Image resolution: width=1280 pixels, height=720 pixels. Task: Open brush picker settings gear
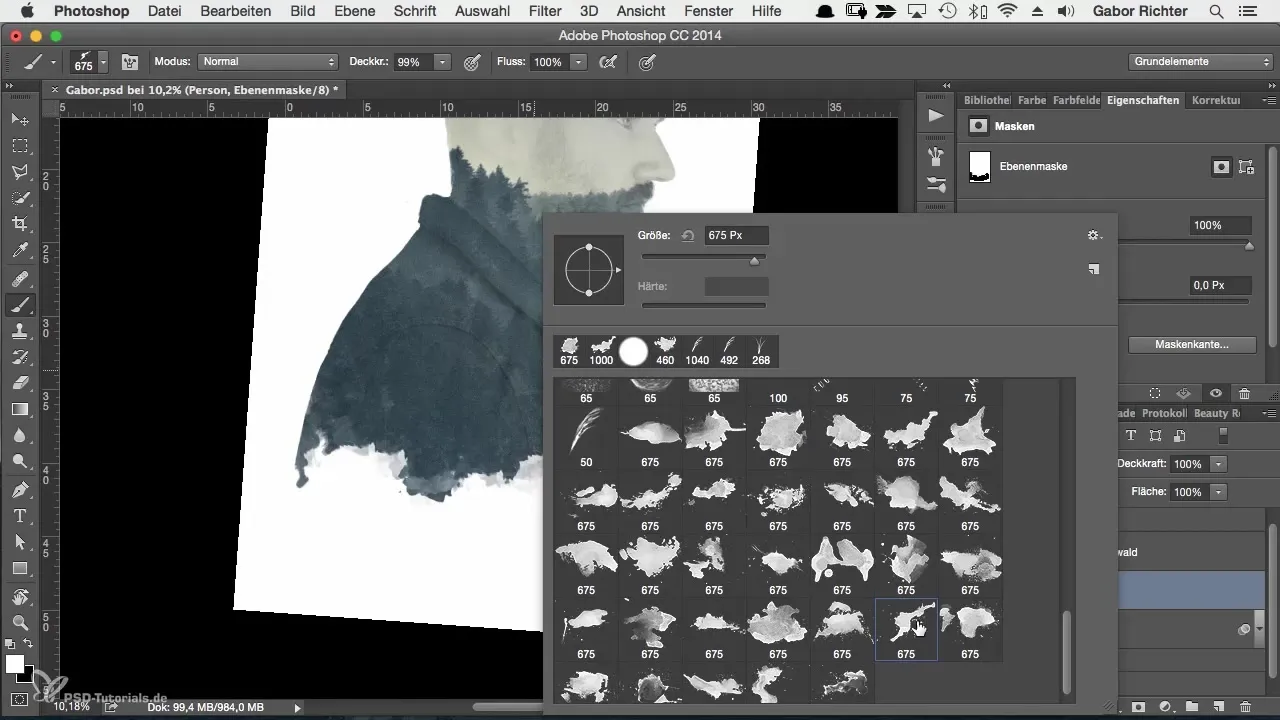1093,236
